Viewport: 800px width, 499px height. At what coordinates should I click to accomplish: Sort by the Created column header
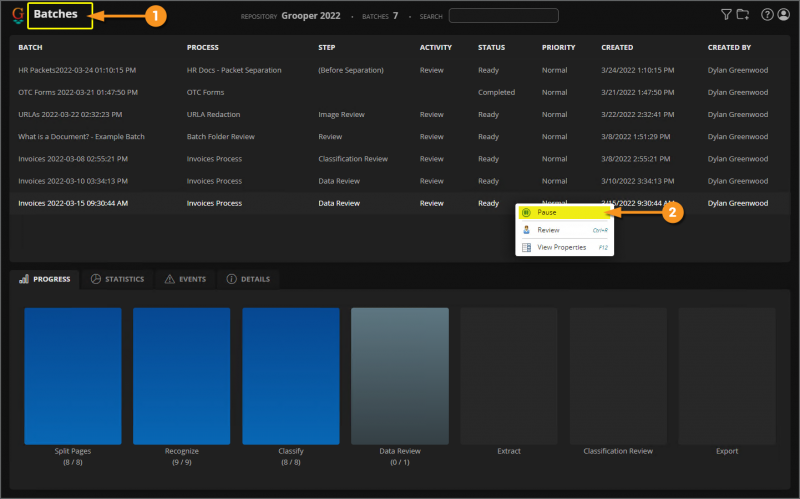click(x=617, y=47)
